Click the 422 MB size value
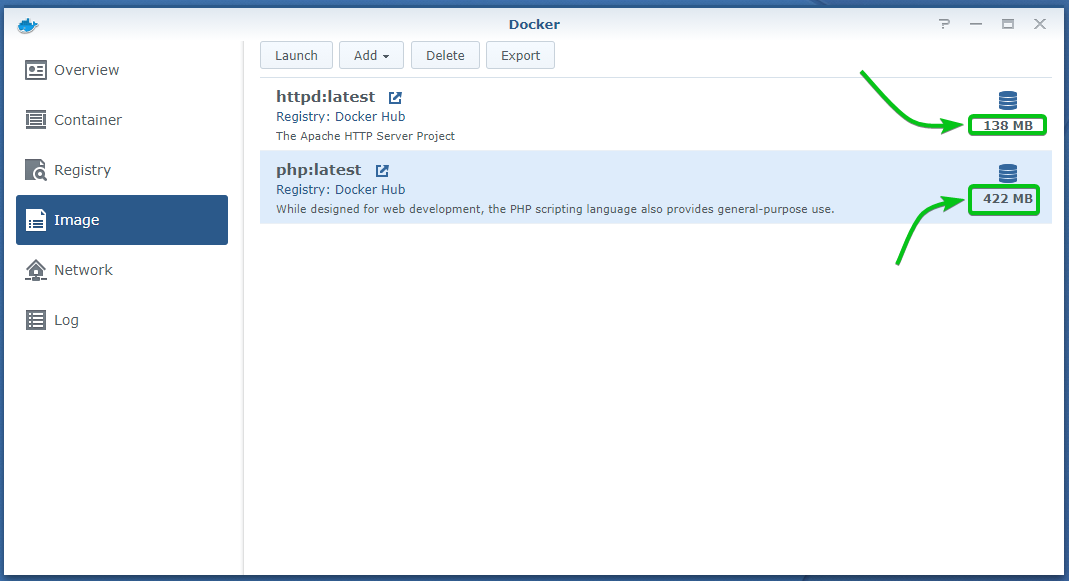Viewport: 1069px width, 581px height. (x=1008, y=199)
